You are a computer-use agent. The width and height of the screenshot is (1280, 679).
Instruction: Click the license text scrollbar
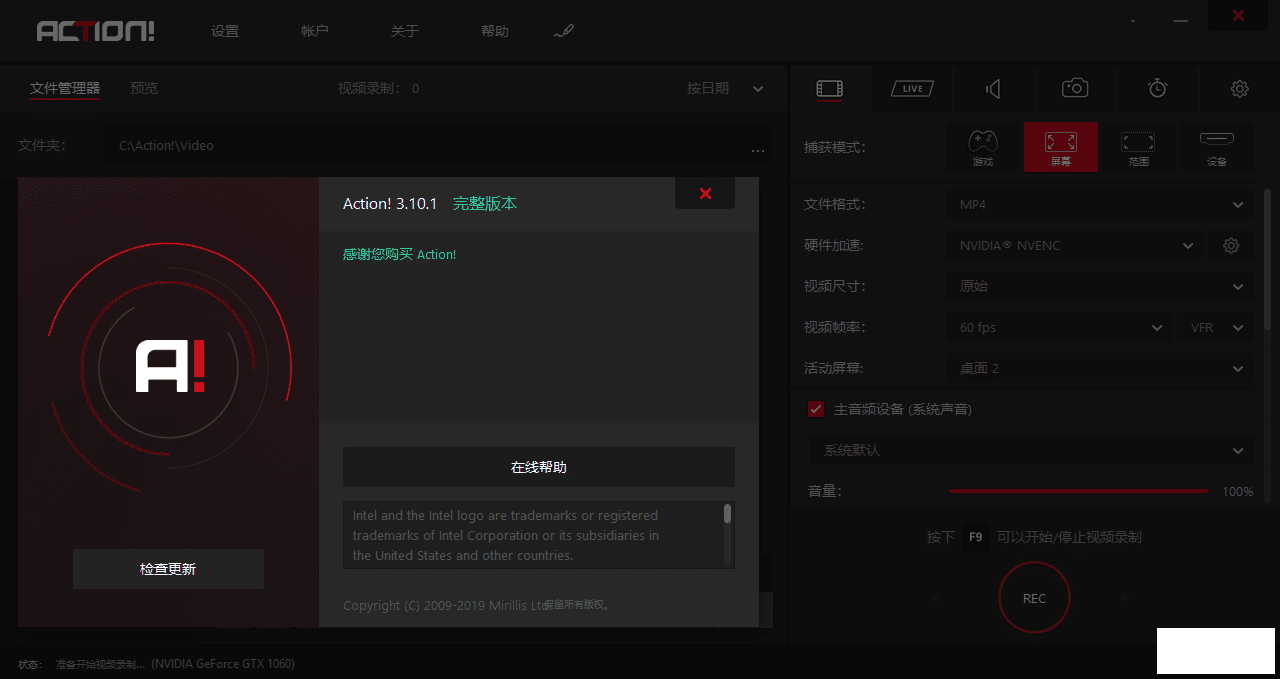point(727,514)
